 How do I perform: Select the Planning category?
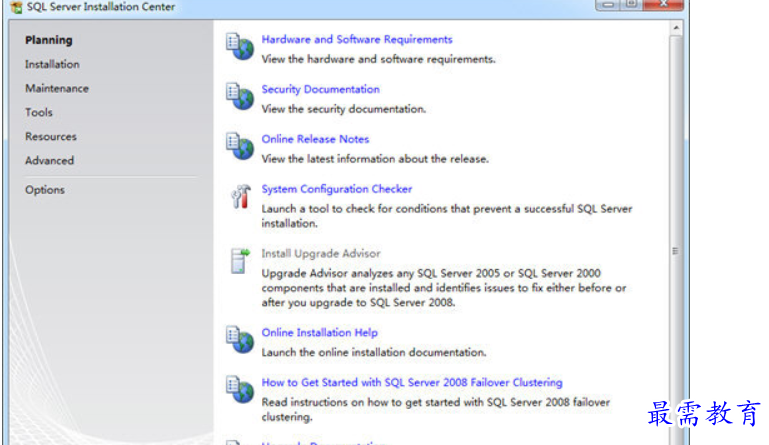click(x=49, y=40)
